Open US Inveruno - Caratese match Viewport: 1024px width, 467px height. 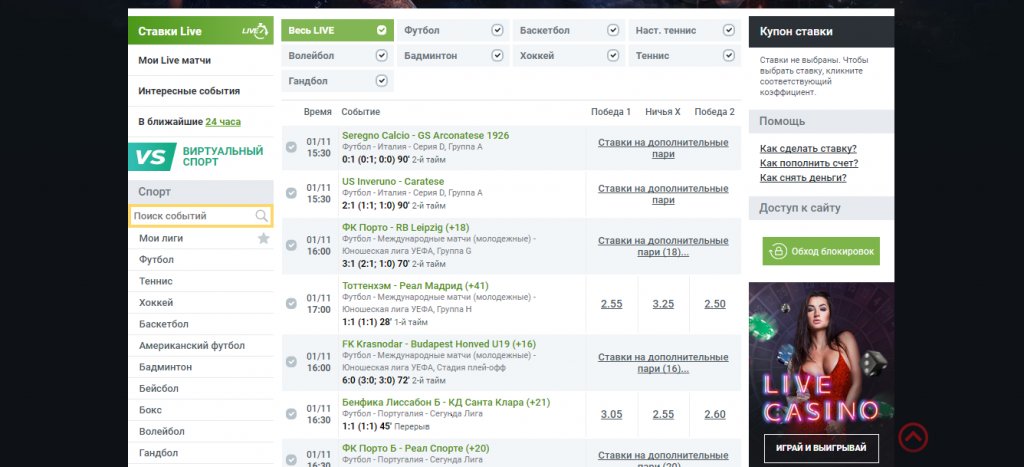tap(392, 182)
